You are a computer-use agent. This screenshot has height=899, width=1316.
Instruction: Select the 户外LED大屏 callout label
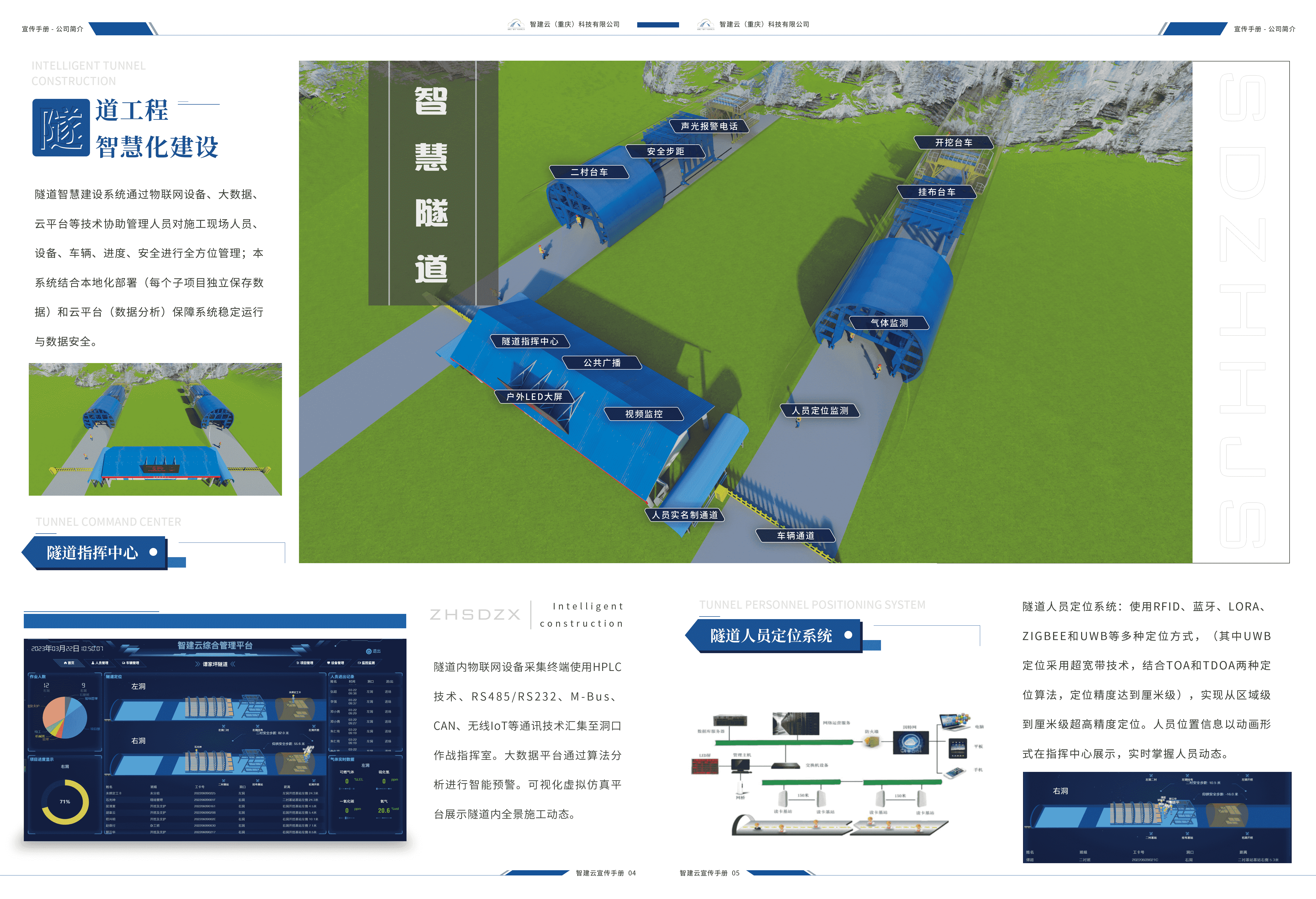(534, 397)
